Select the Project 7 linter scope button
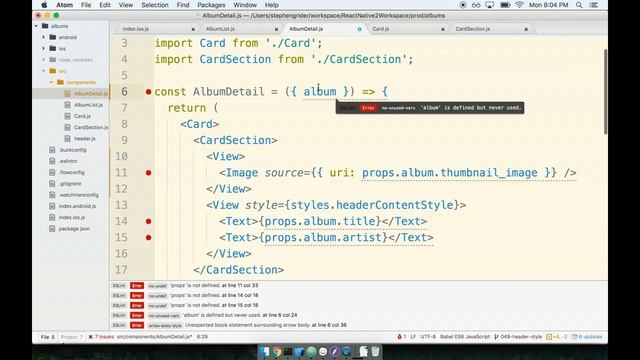This screenshot has width=640, height=360. coord(71,337)
